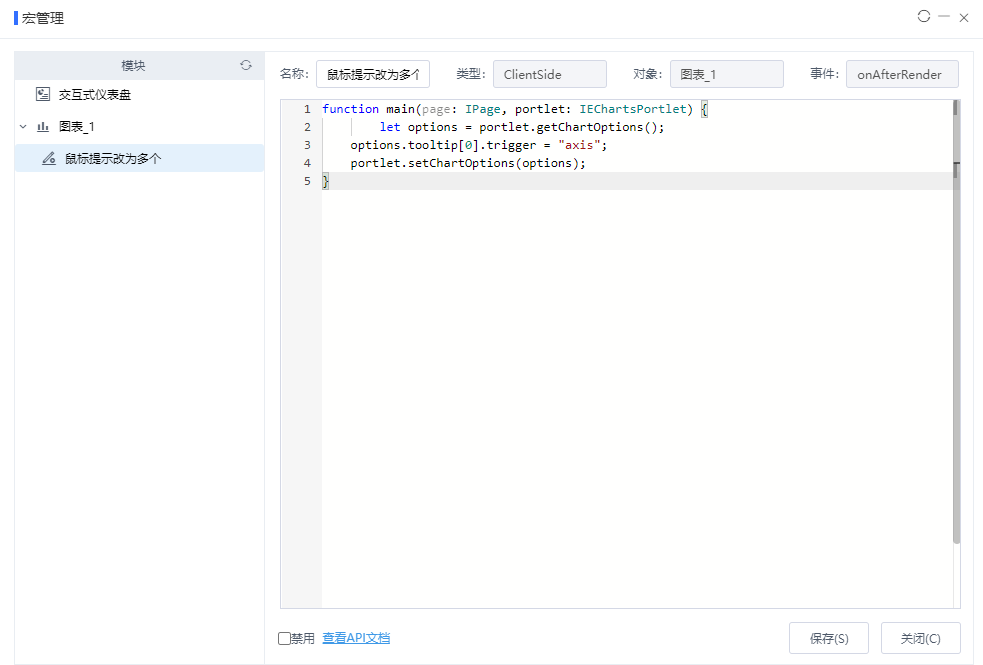Image resolution: width=983 pixels, height=665 pixels.
Task: Click the 交互式仪表盘 dashboard icon
Action: [43, 95]
